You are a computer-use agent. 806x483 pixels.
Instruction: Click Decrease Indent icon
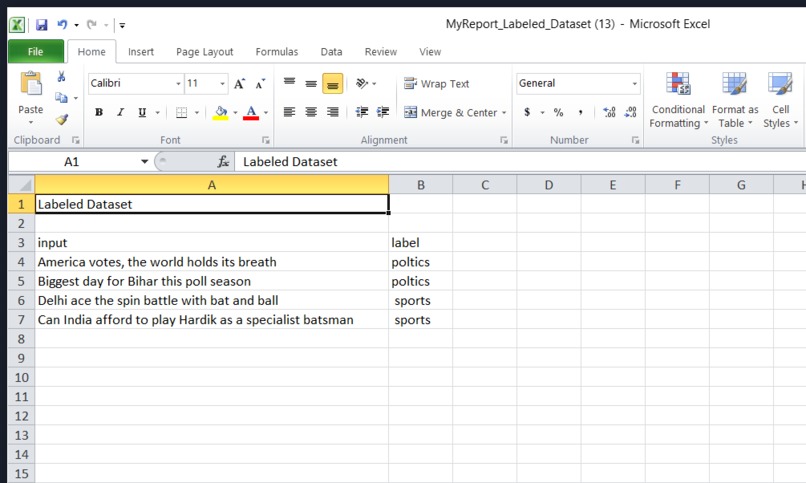(x=362, y=112)
